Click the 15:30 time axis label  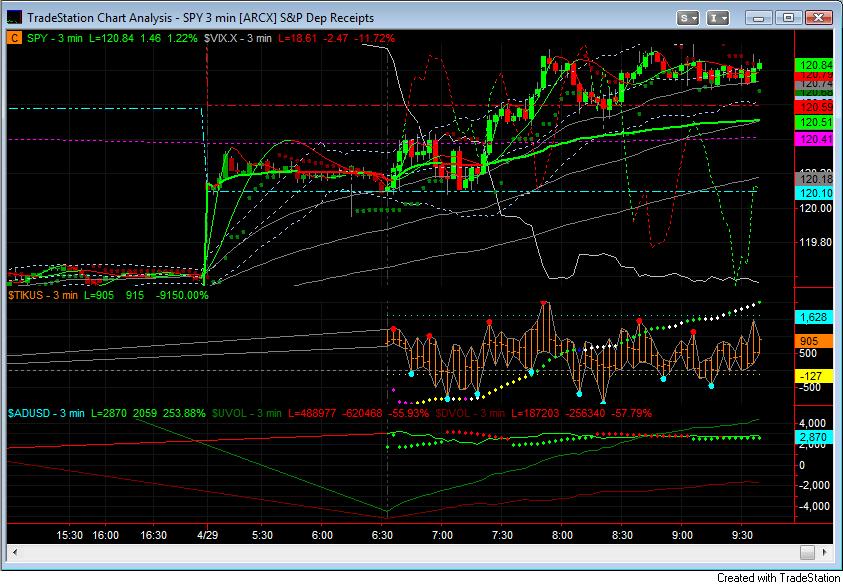pos(70,536)
